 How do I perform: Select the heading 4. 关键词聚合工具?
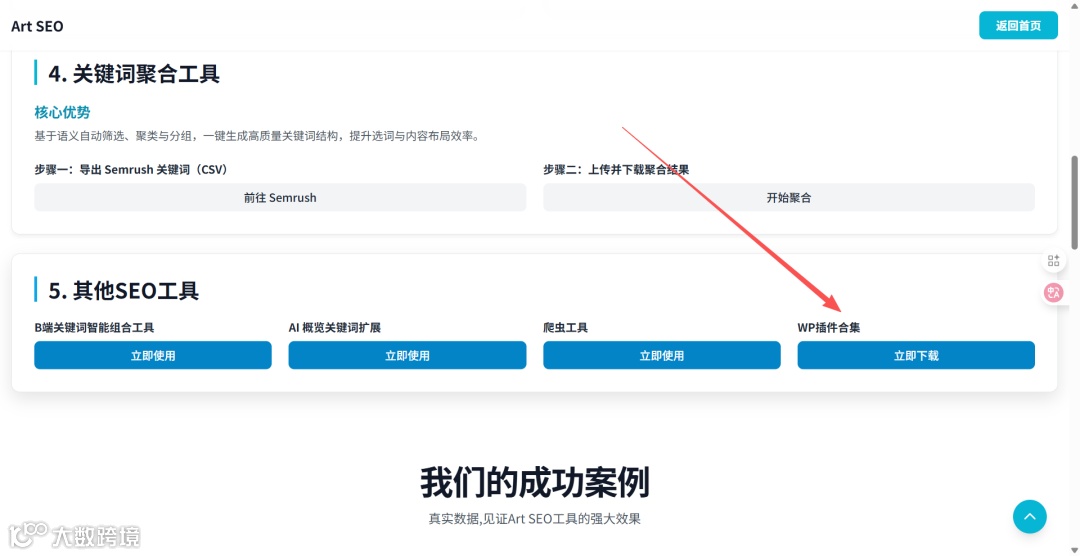click(134, 73)
